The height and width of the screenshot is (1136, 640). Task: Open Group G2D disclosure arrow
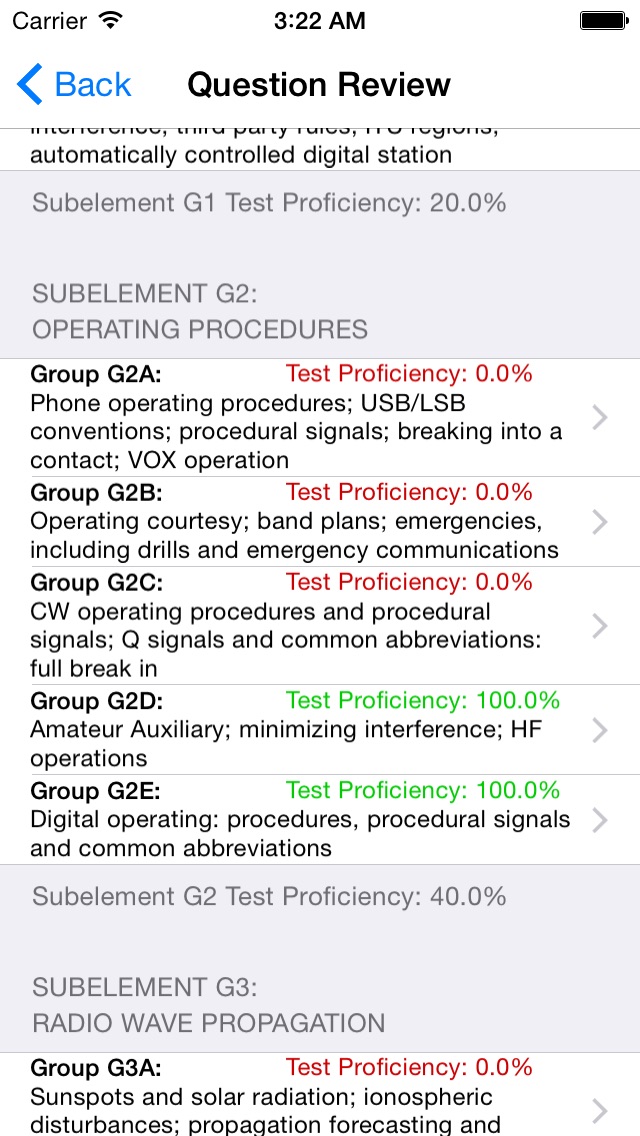(x=599, y=730)
